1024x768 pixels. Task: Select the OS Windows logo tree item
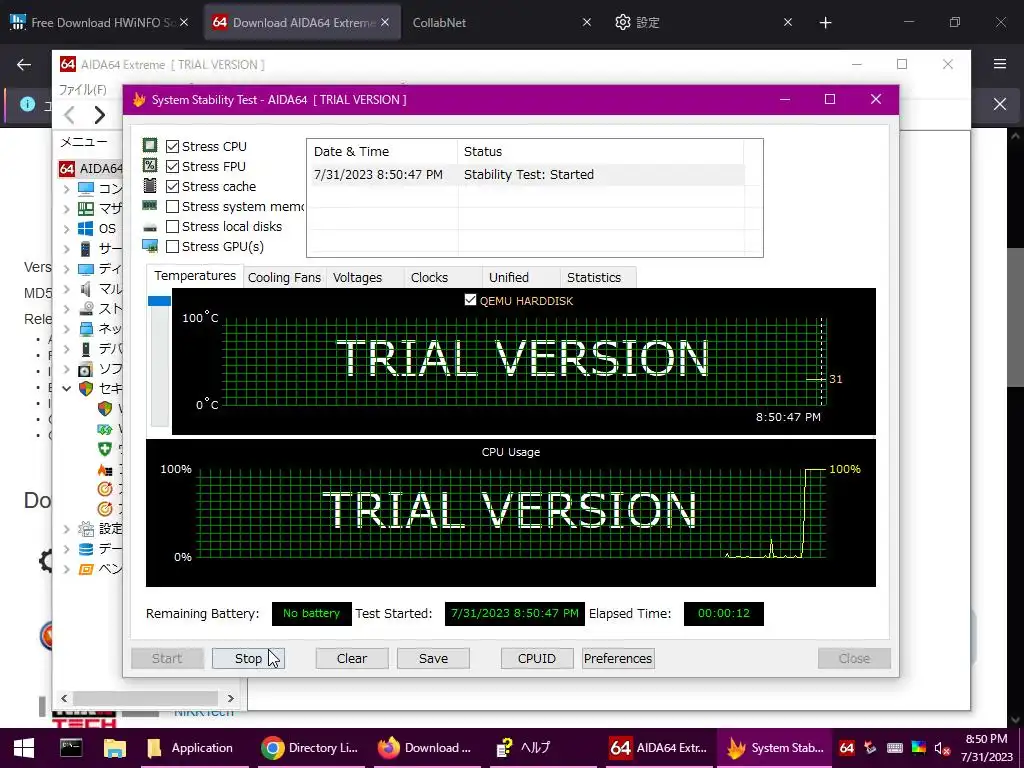click(x=86, y=229)
